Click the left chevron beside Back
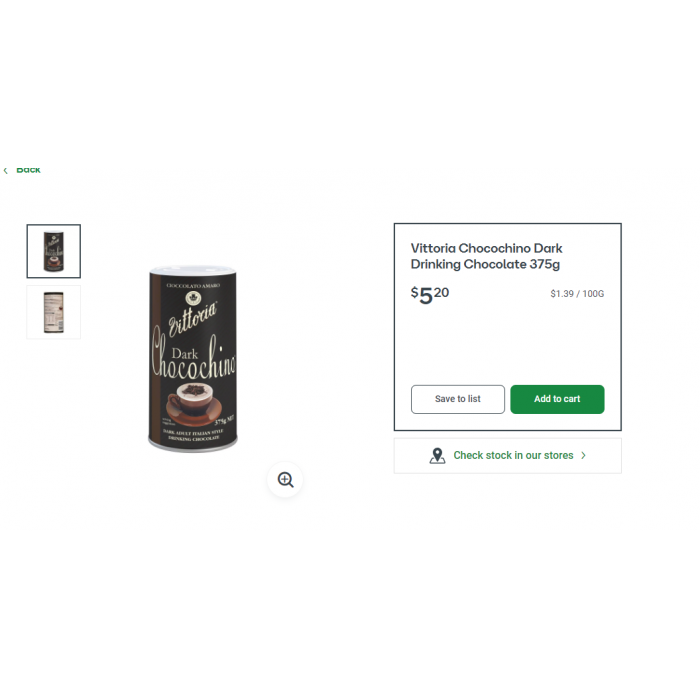Screen dimensions: 700x700 (x=5, y=171)
